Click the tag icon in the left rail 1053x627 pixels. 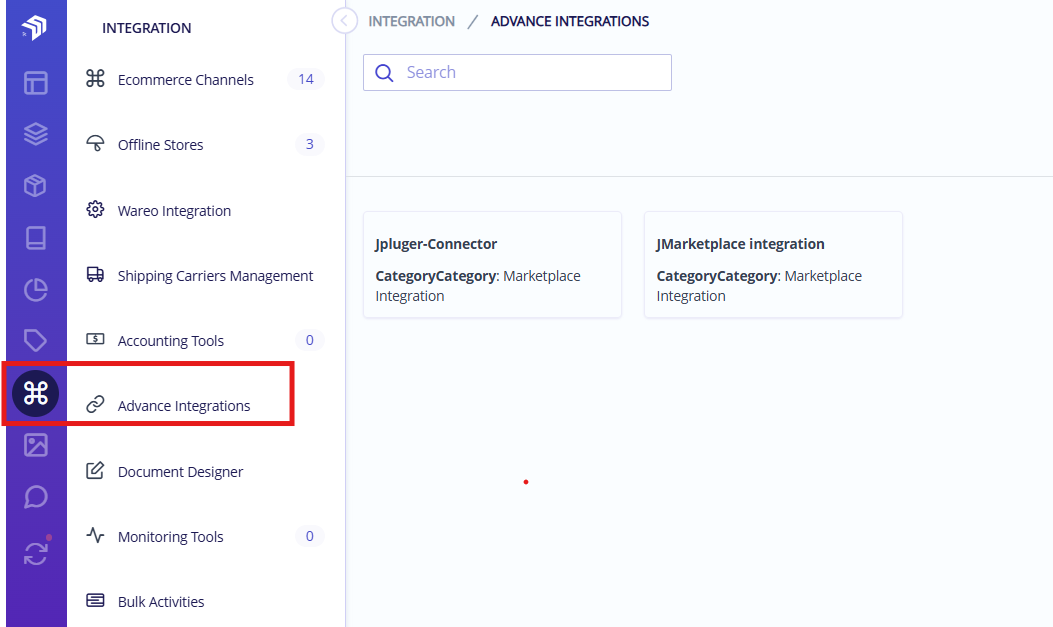coord(35,341)
